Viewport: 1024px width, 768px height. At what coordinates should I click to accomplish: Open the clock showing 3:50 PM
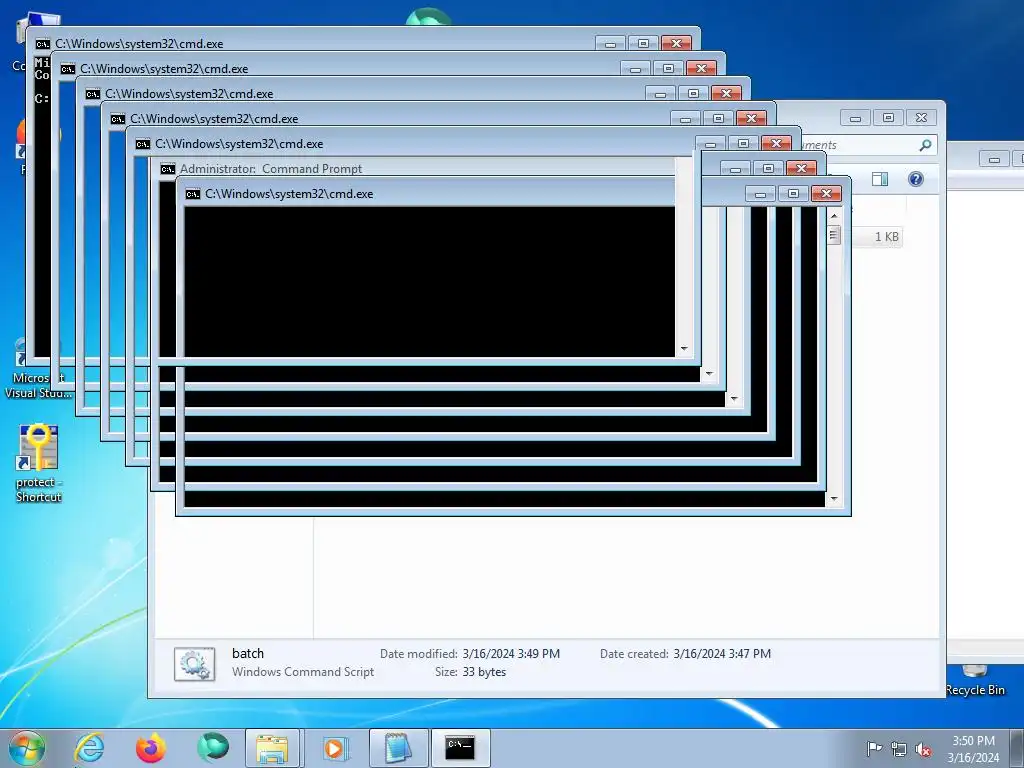point(973,749)
